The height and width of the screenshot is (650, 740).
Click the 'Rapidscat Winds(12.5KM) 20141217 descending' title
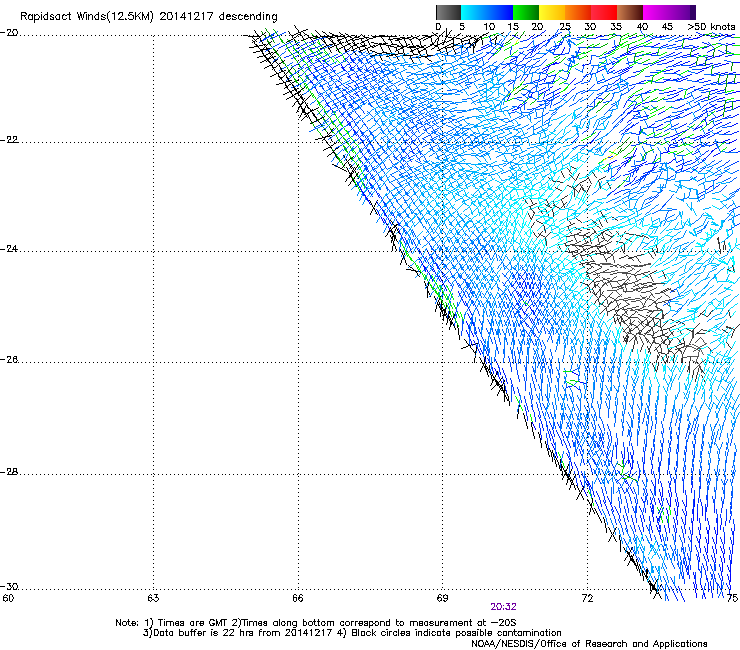[x=149, y=17]
